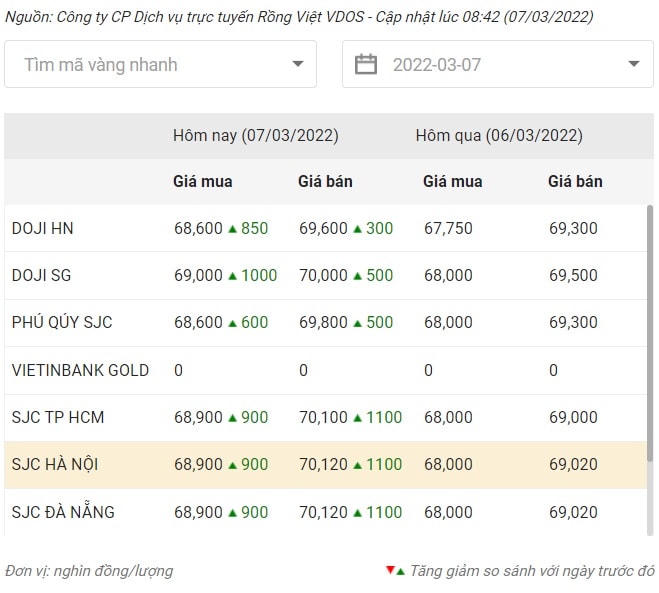Select the SJC ĐÀ NẴNG row name

[63, 512]
